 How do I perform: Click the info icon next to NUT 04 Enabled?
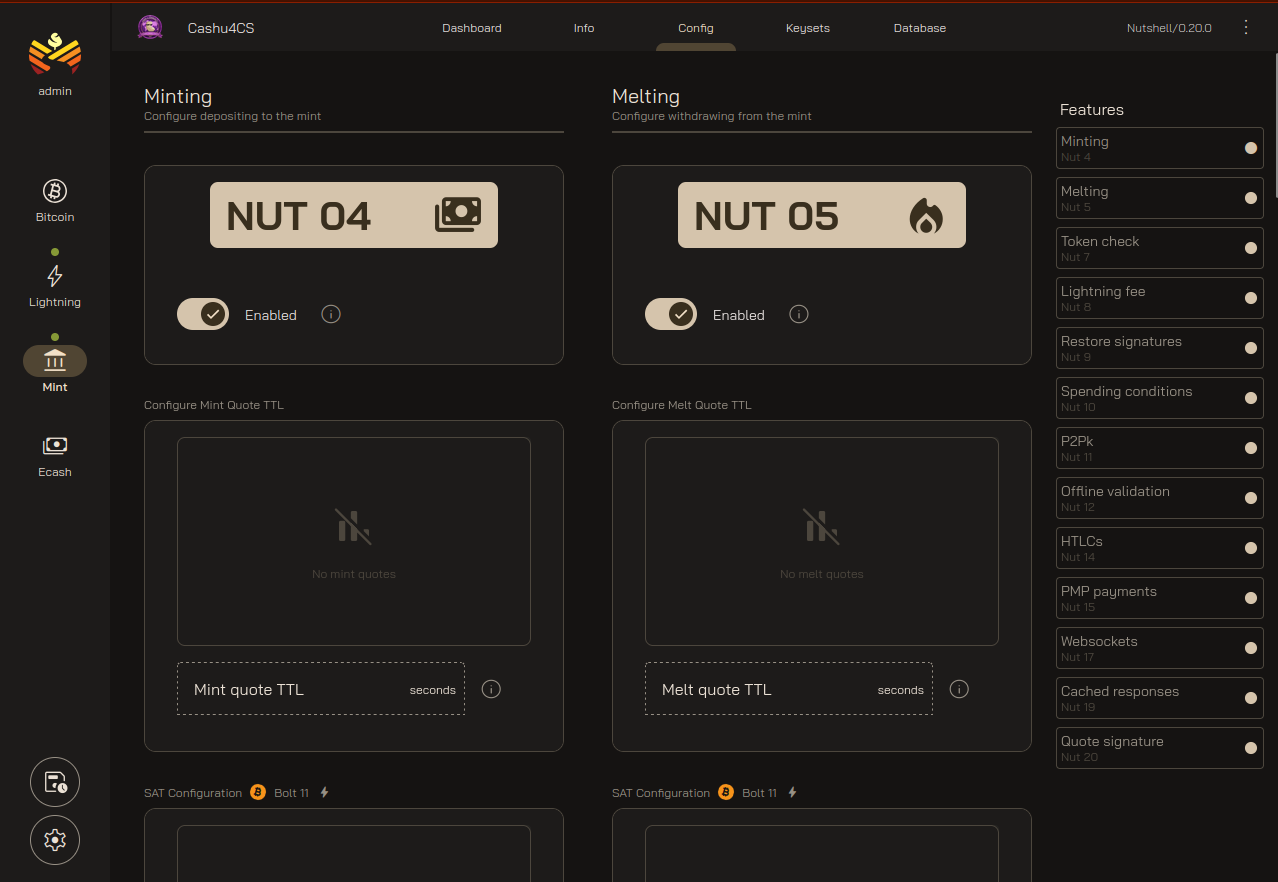(x=331, y=314)
